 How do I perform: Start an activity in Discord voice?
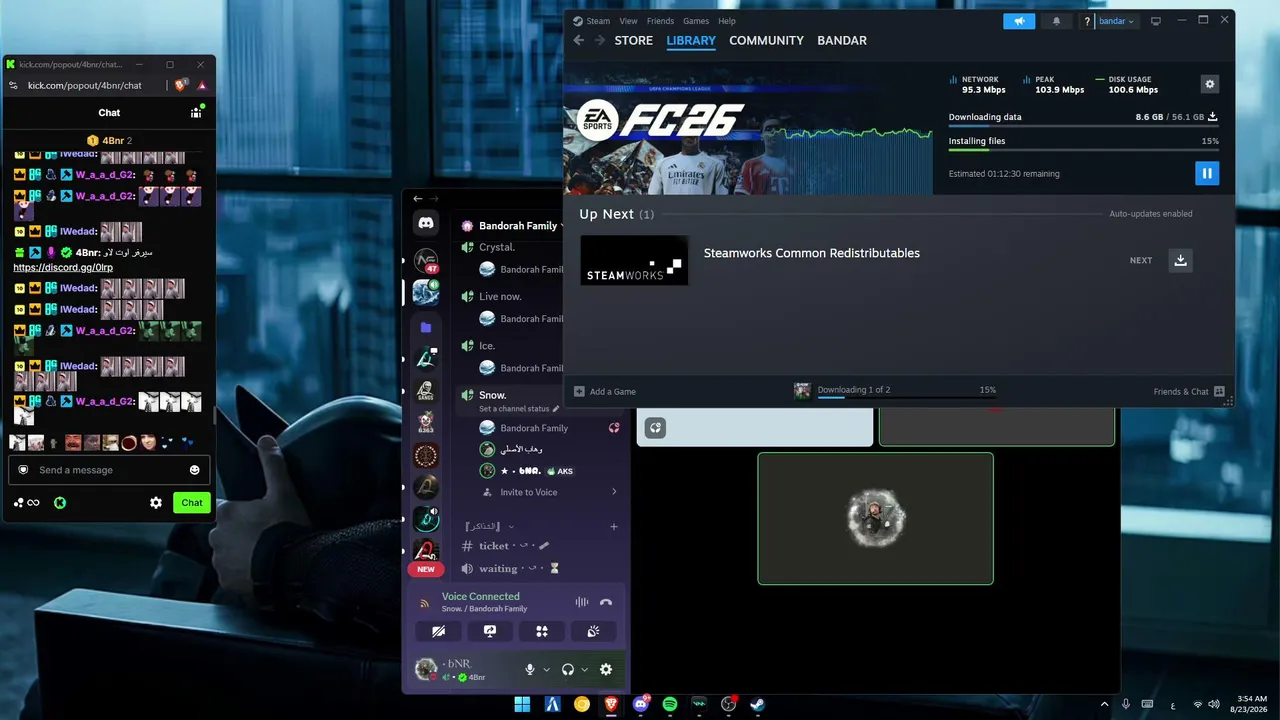pyautogui.click(x=542, y=631)
